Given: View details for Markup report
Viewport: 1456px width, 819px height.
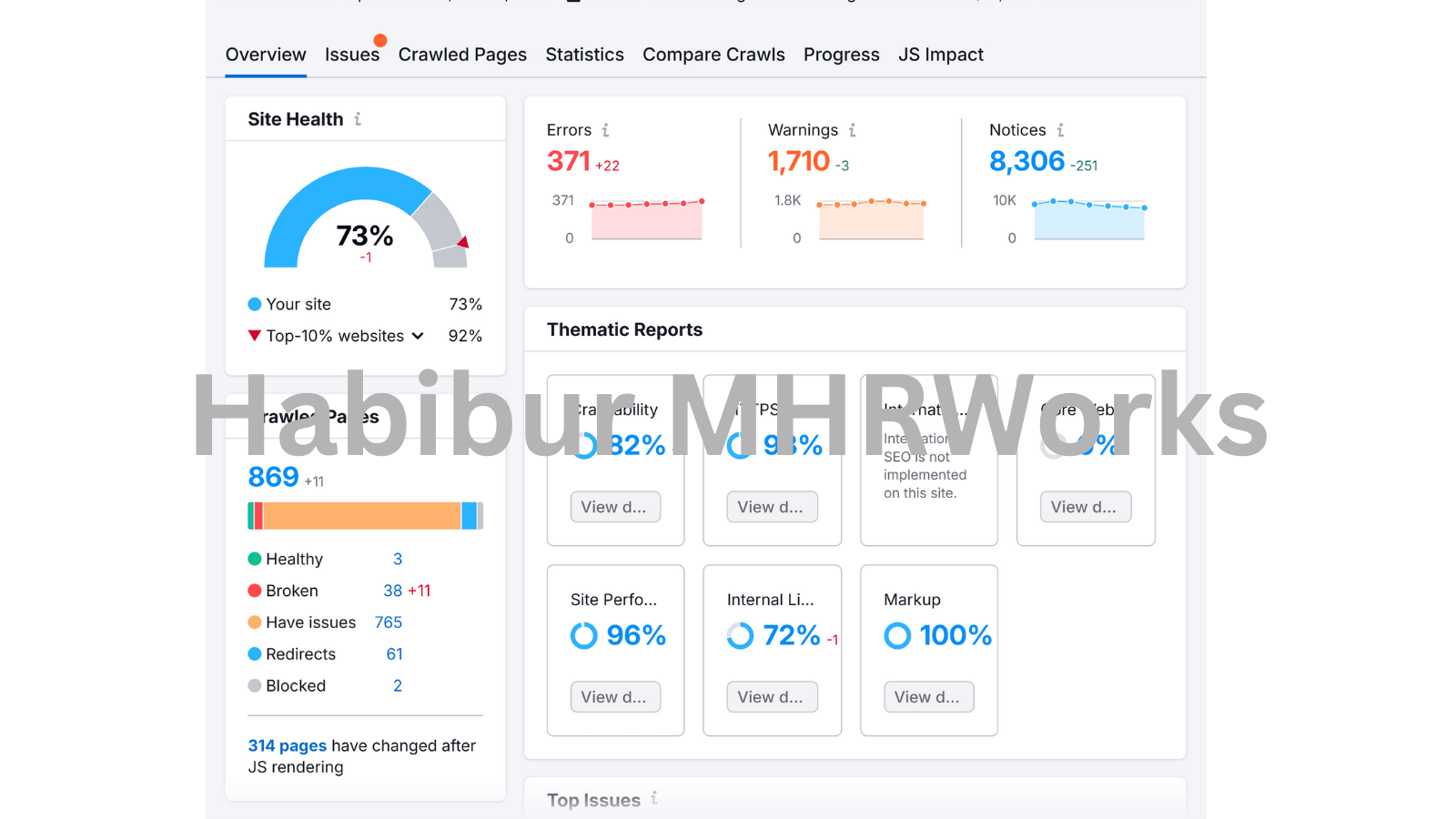Looking at the screenshot, I should point(928,697).
